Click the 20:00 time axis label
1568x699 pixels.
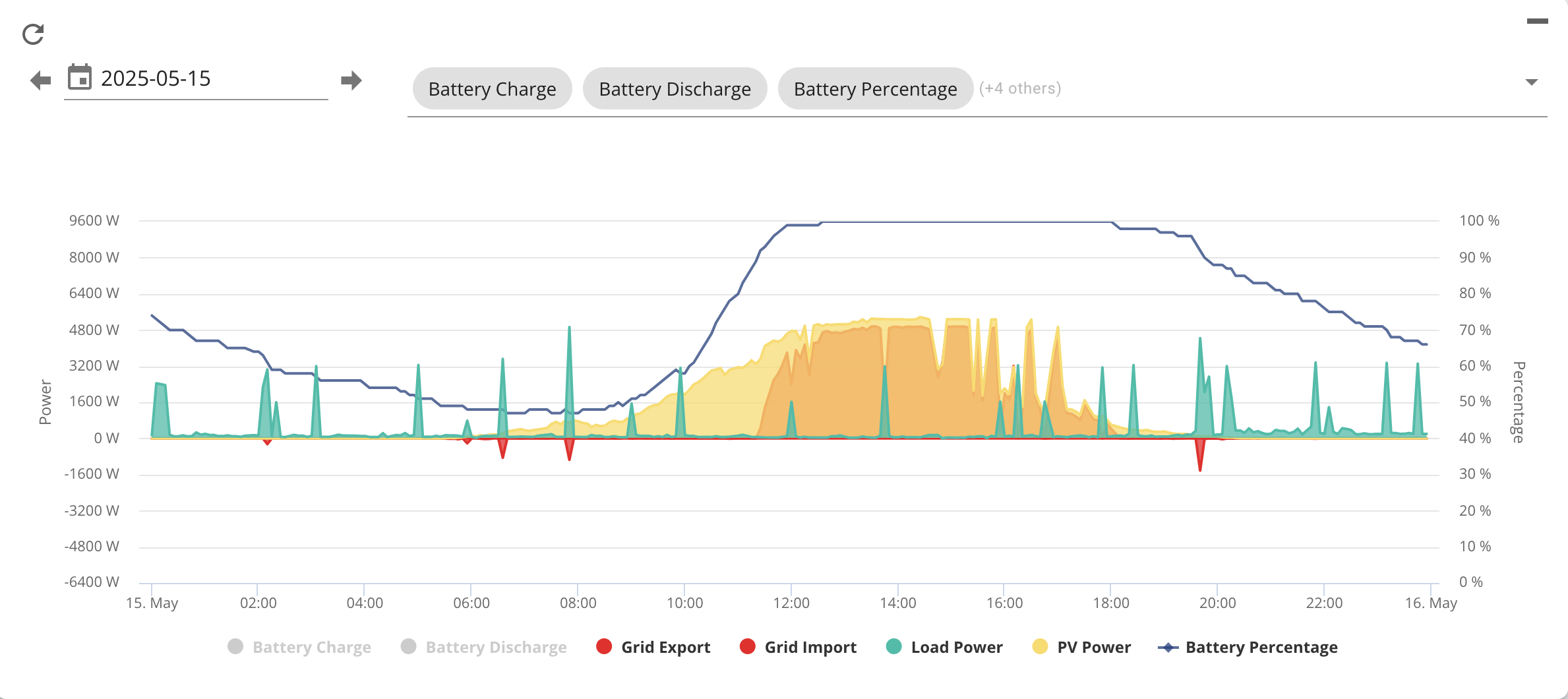(x=1218, y=603)
